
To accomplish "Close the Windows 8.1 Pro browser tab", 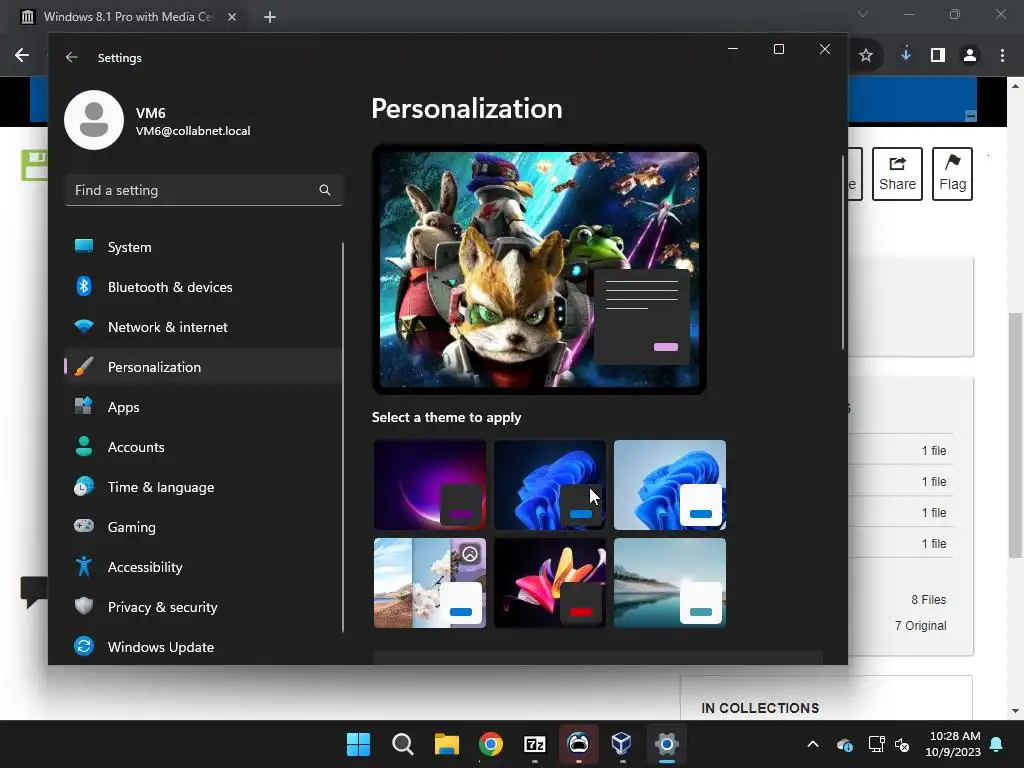I will pyautogui.click(x=232, y=17).
